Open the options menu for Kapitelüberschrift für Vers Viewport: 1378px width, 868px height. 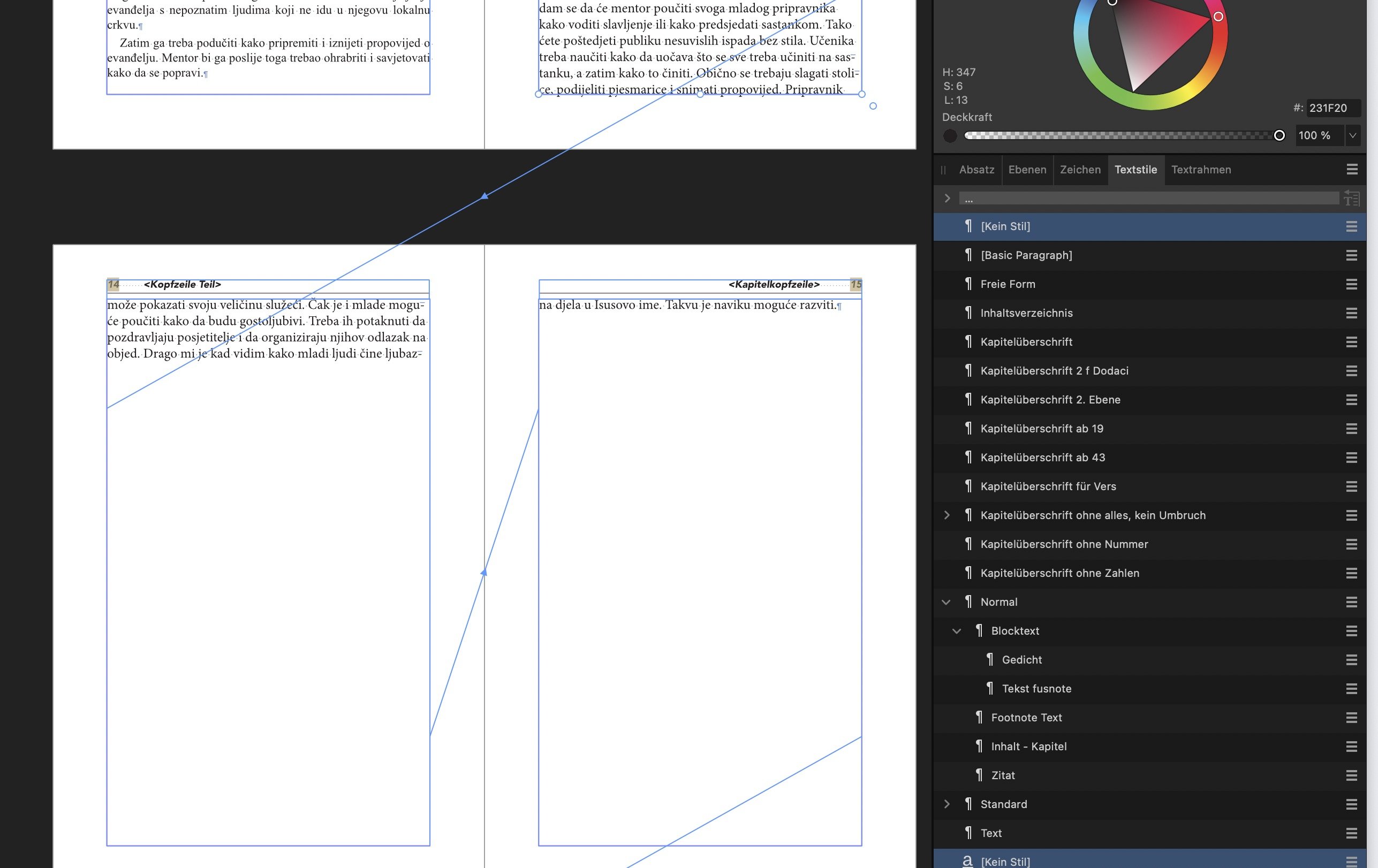point(1352,486)
